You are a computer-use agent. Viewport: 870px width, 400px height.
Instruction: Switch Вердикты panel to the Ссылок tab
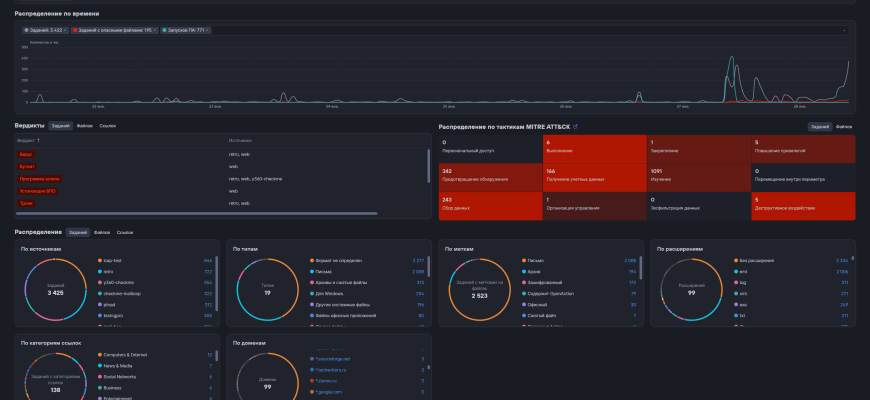tap(107, 126)
